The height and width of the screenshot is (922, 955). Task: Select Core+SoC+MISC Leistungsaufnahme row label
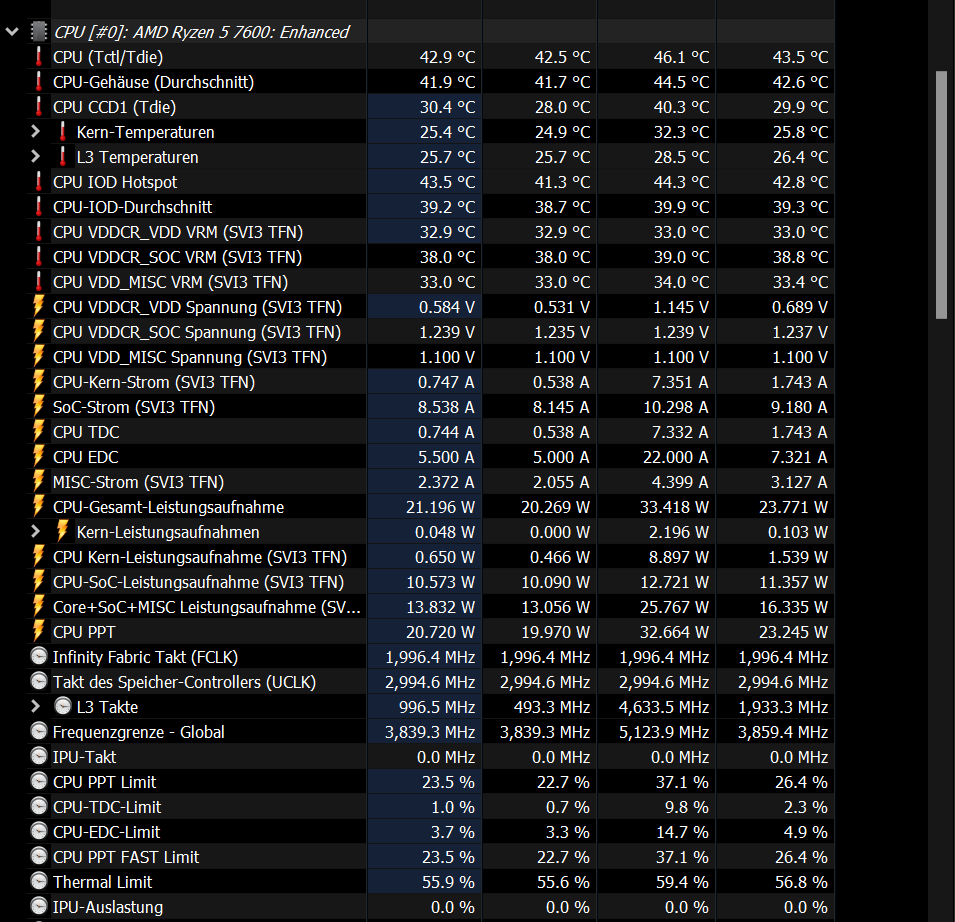point(206,607)
